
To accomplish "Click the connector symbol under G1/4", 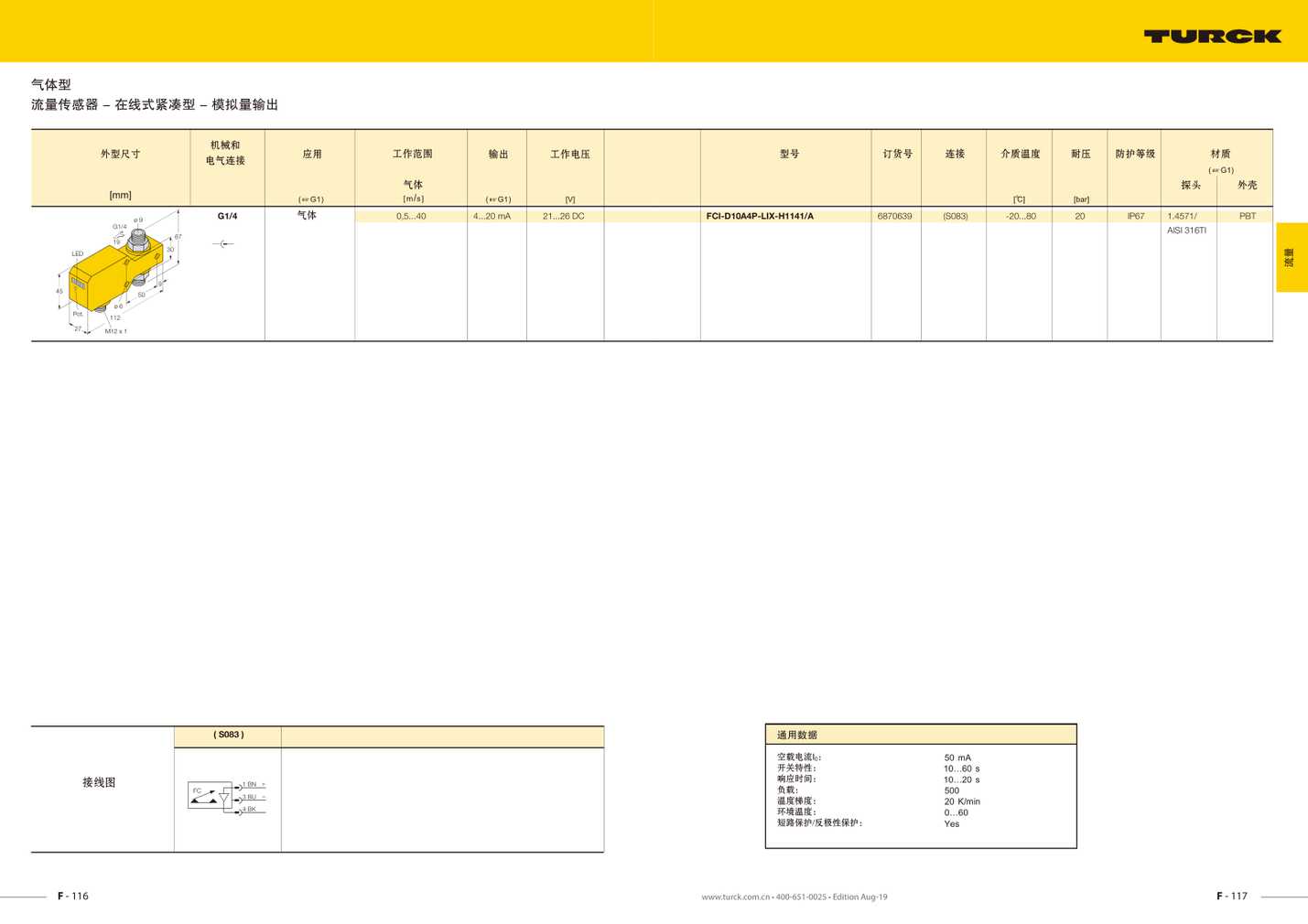I will pos(224,243).
